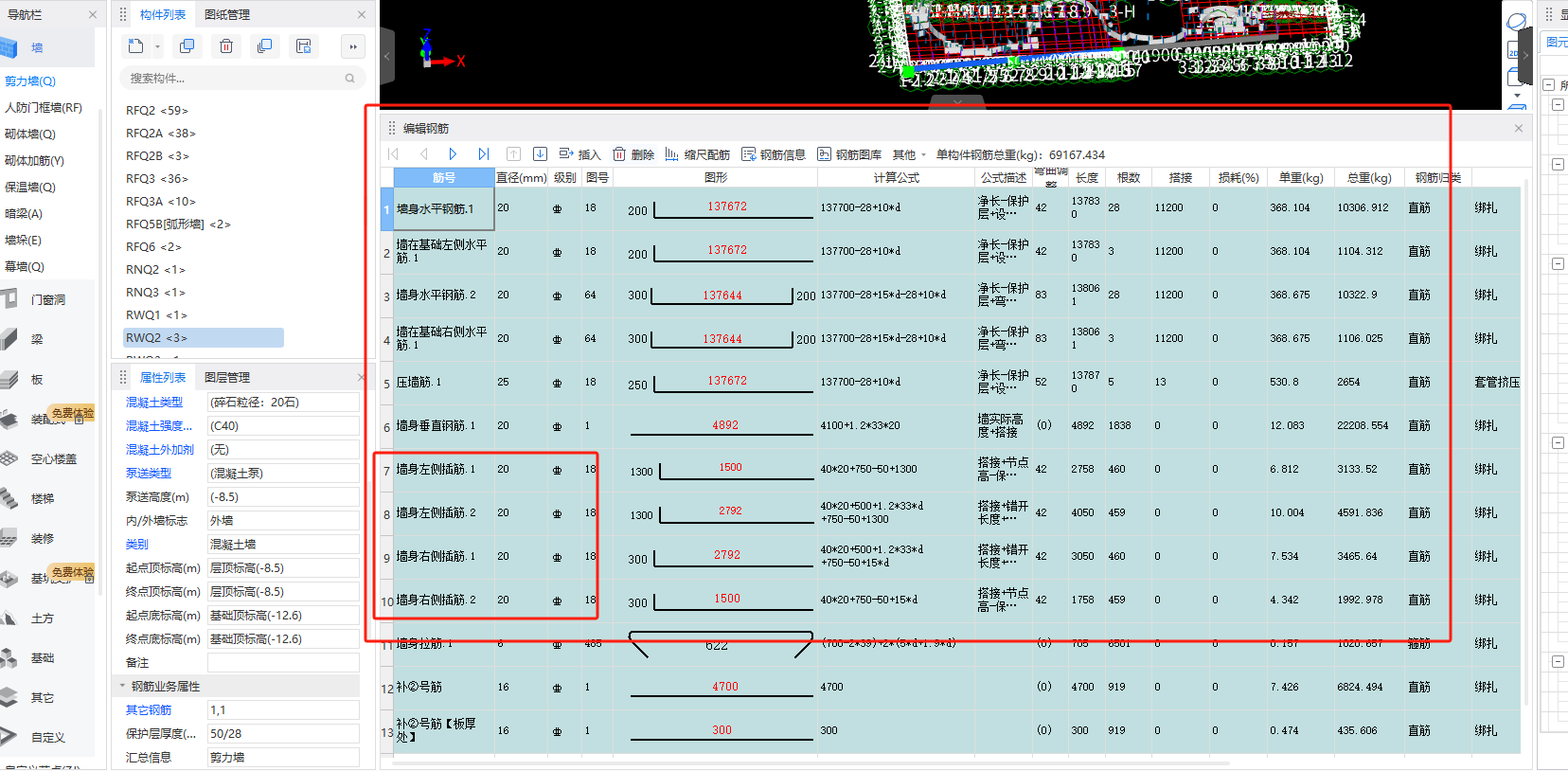This screenshot has height=771, width=1568.
Task: Go to first rebar record
Action: click(394, 153)
